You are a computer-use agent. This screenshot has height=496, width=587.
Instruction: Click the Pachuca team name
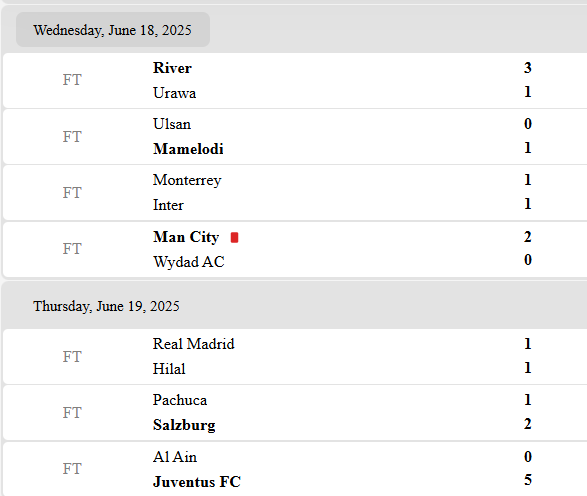[x=180, y=400]
